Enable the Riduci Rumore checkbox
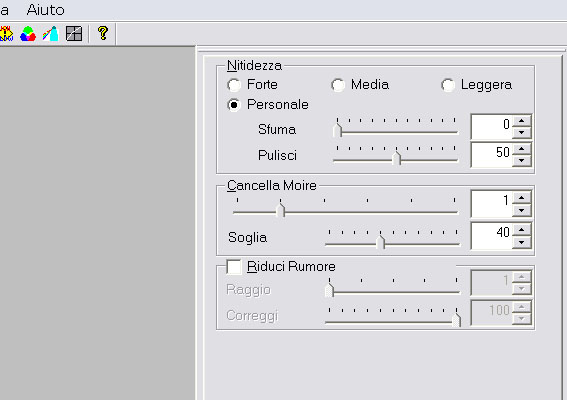The height and width of the screenshot is (400, 567). pyautogui.click(x=234, y=267)
